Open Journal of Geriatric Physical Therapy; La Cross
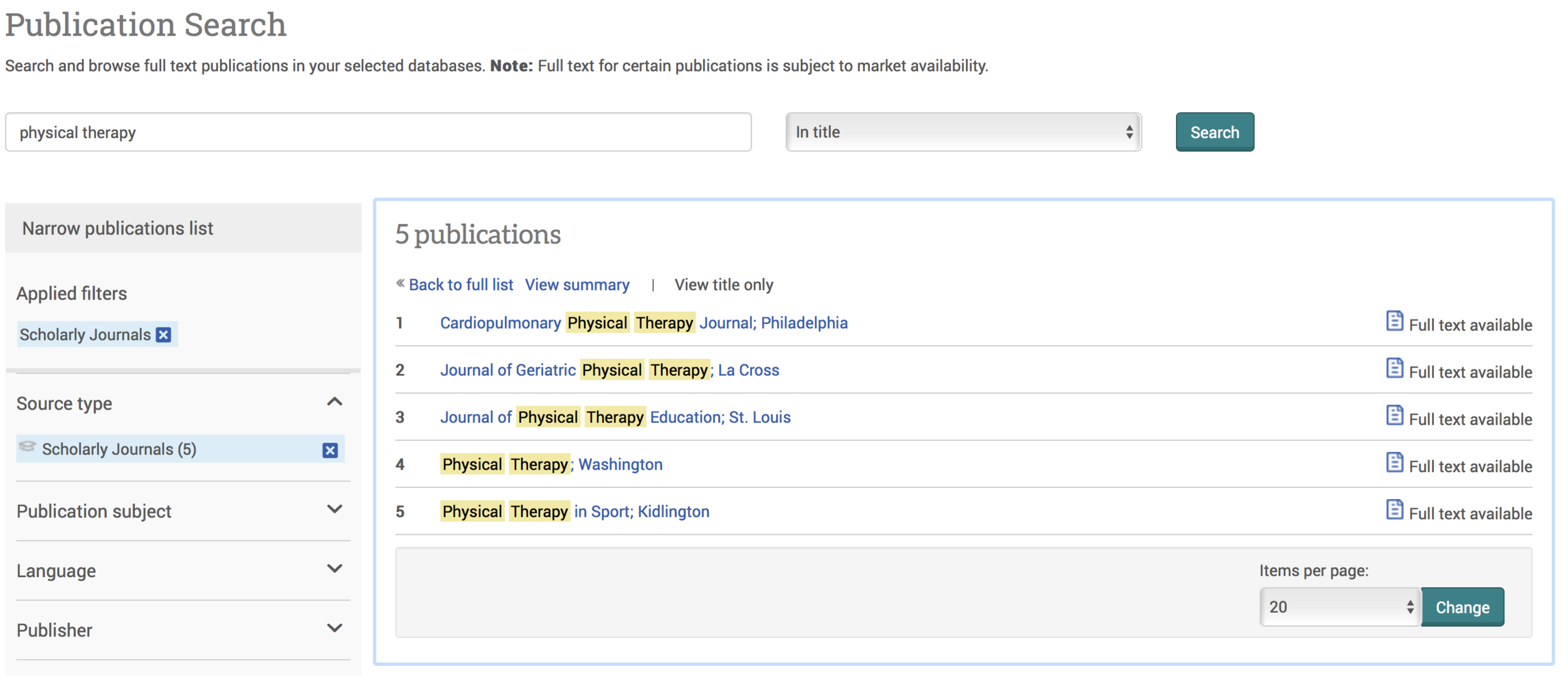The width and height of the screenshot is (1568, 676). click(x=610, y=370)
